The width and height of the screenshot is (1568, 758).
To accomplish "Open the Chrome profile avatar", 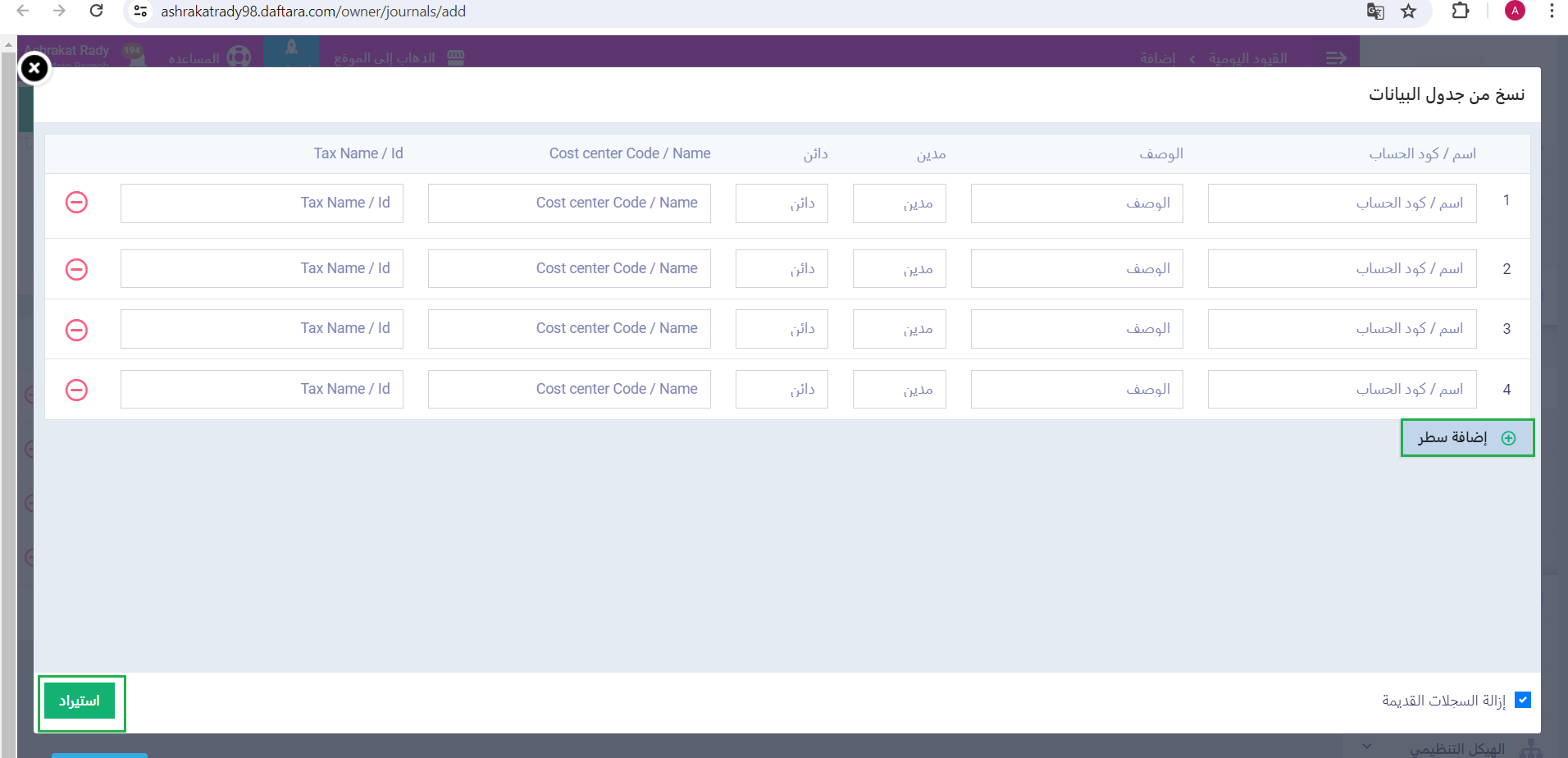I will 1515,11.
